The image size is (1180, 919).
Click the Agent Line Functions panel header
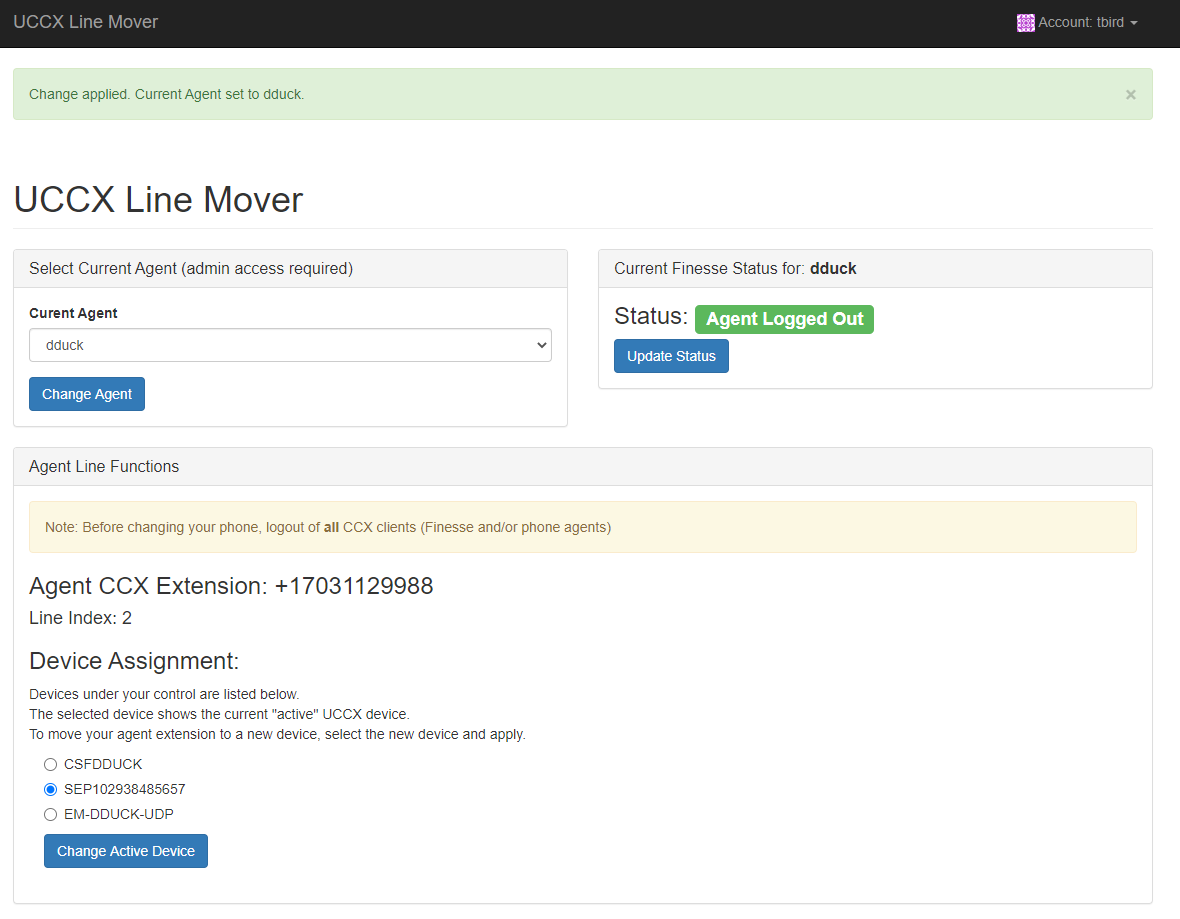[x=582, y=467]
